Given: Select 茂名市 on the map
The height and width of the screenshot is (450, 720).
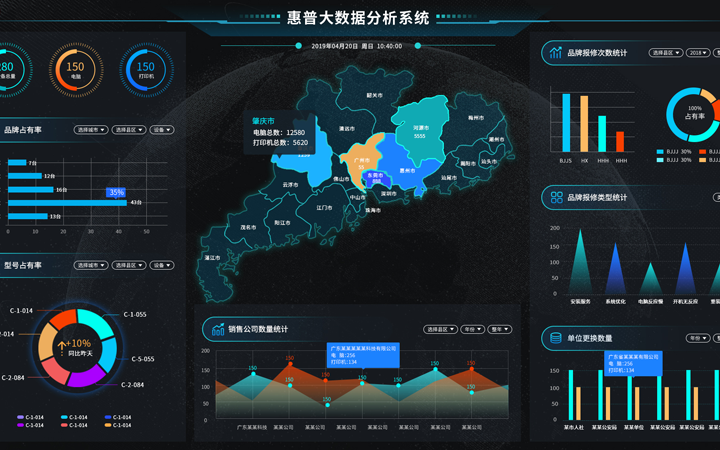Looking at the screenshot, I should click(248, 227).
